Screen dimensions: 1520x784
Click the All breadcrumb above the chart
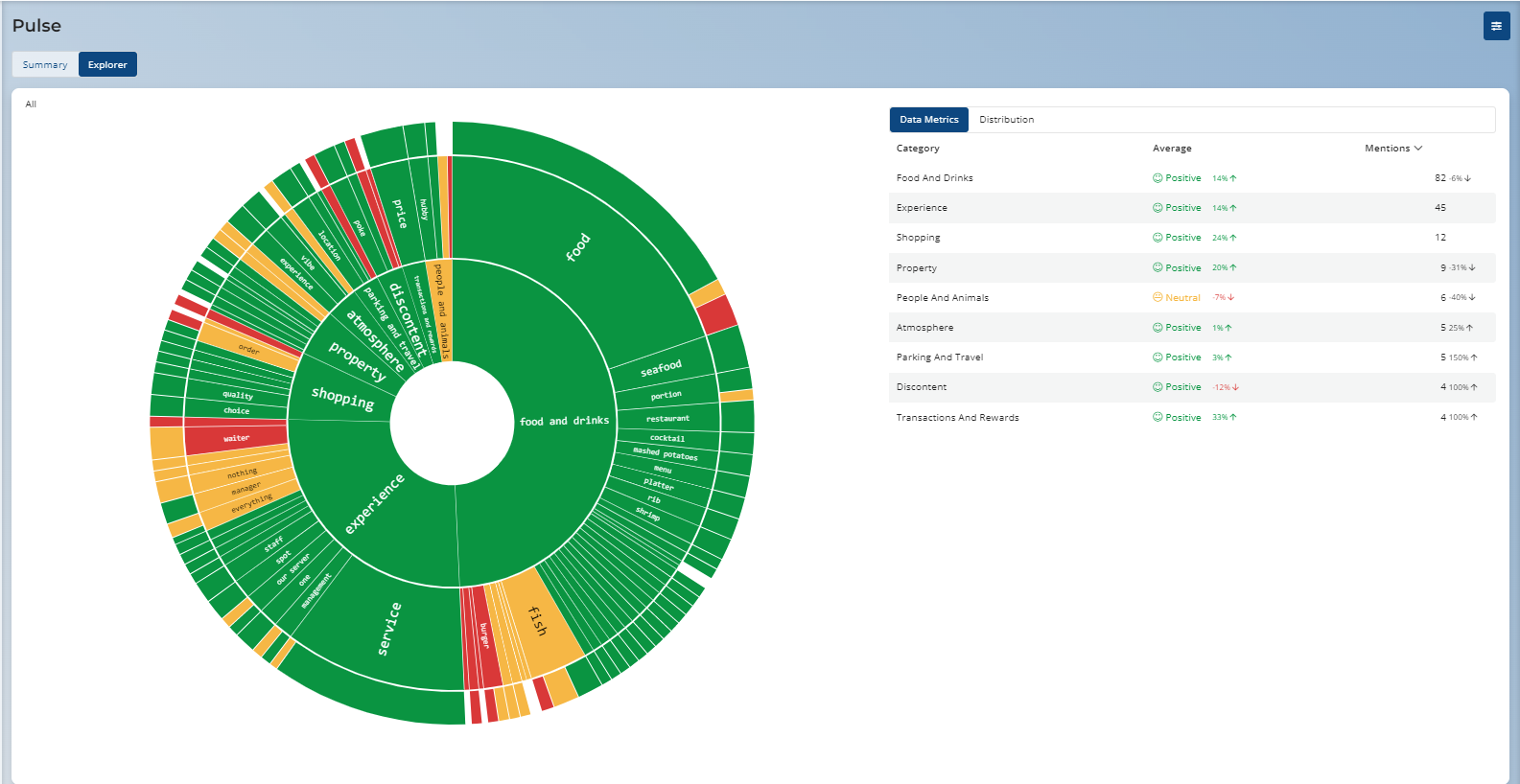[31, 104]
